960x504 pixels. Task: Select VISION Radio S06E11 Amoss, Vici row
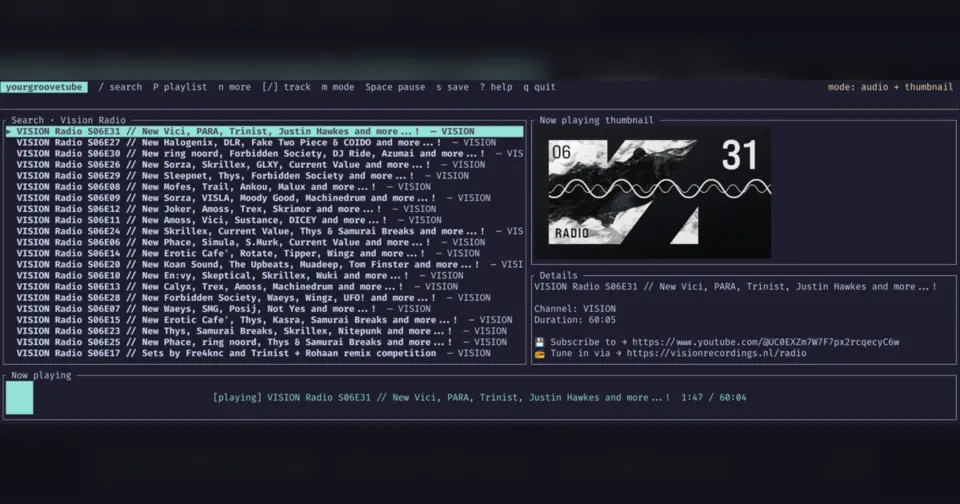[264, 220]
